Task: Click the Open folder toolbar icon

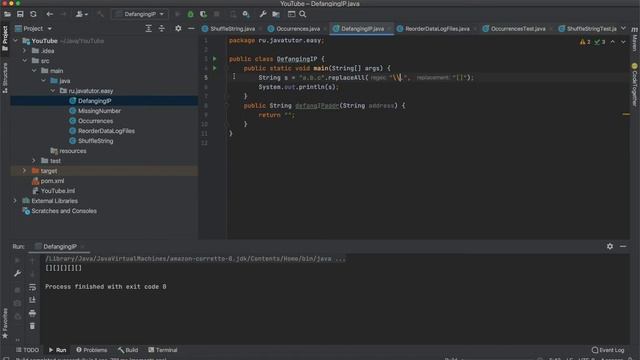Action: coord(7,14)
